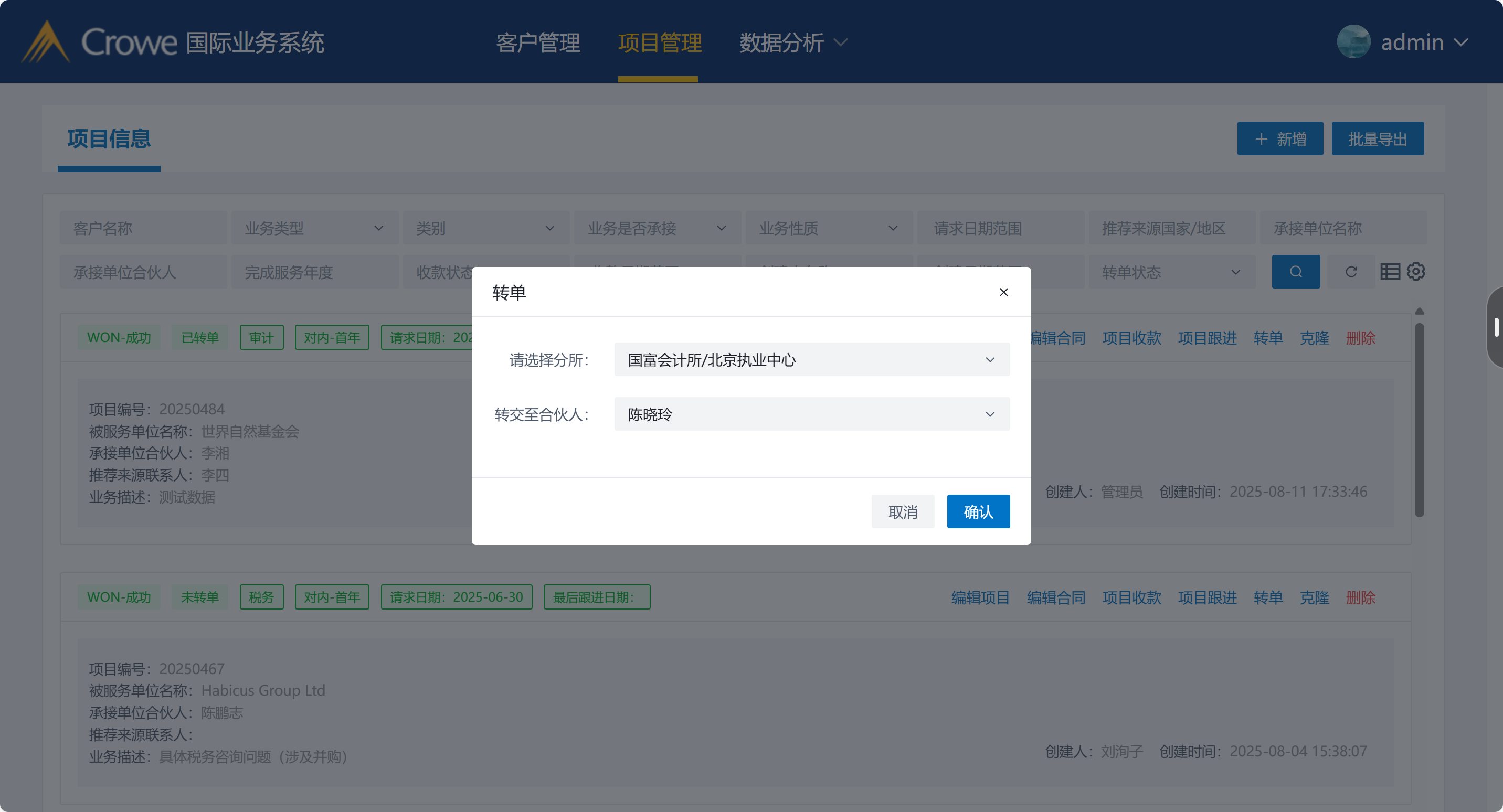The height and width of the screenshot is (812, 1503).
Task: Click the 新增 plus button
Action: (x=1279, y=139)
